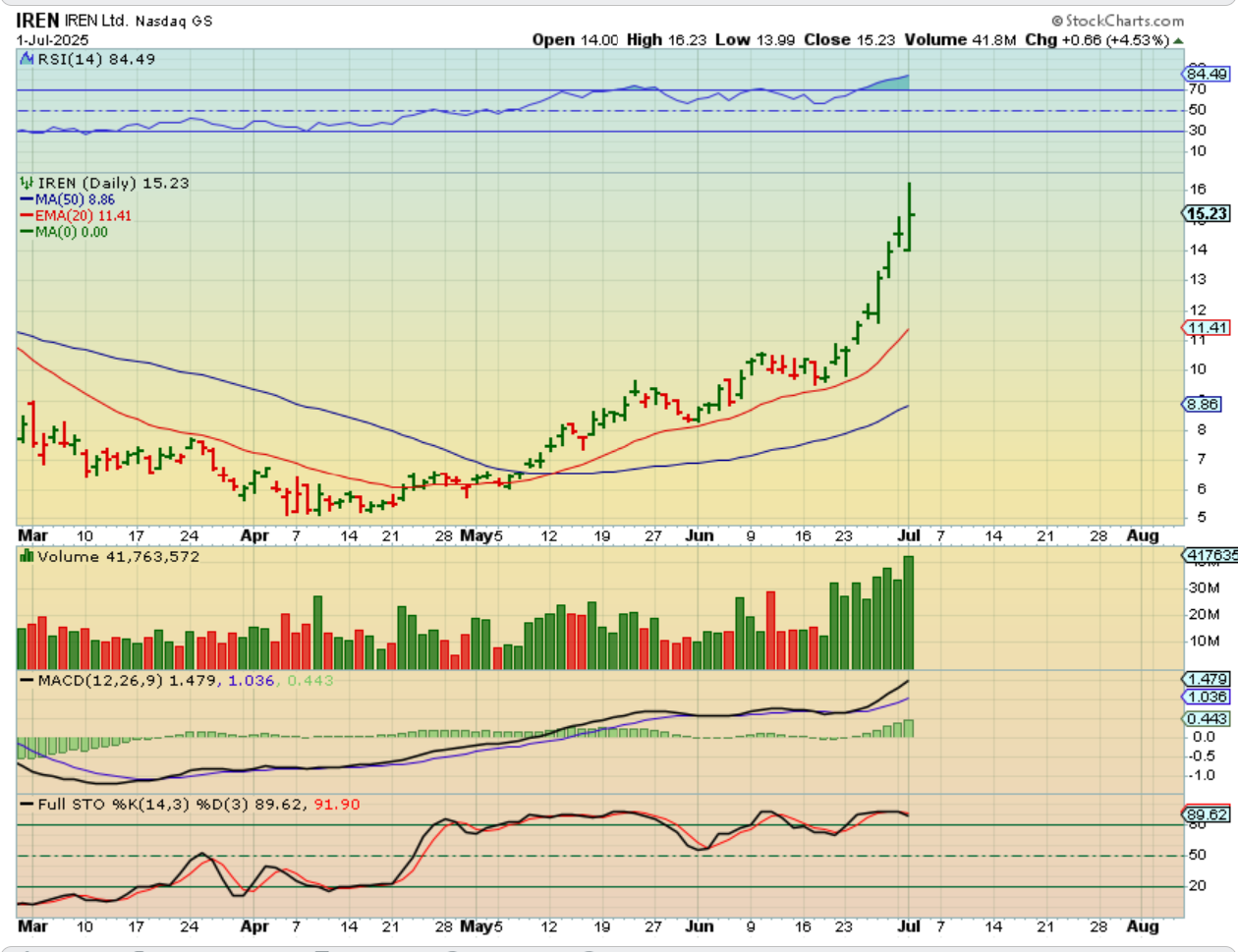Click the RSI indicator icon beside RSI(14)
Screen dimensions: 1238x952
click(28, 59)
